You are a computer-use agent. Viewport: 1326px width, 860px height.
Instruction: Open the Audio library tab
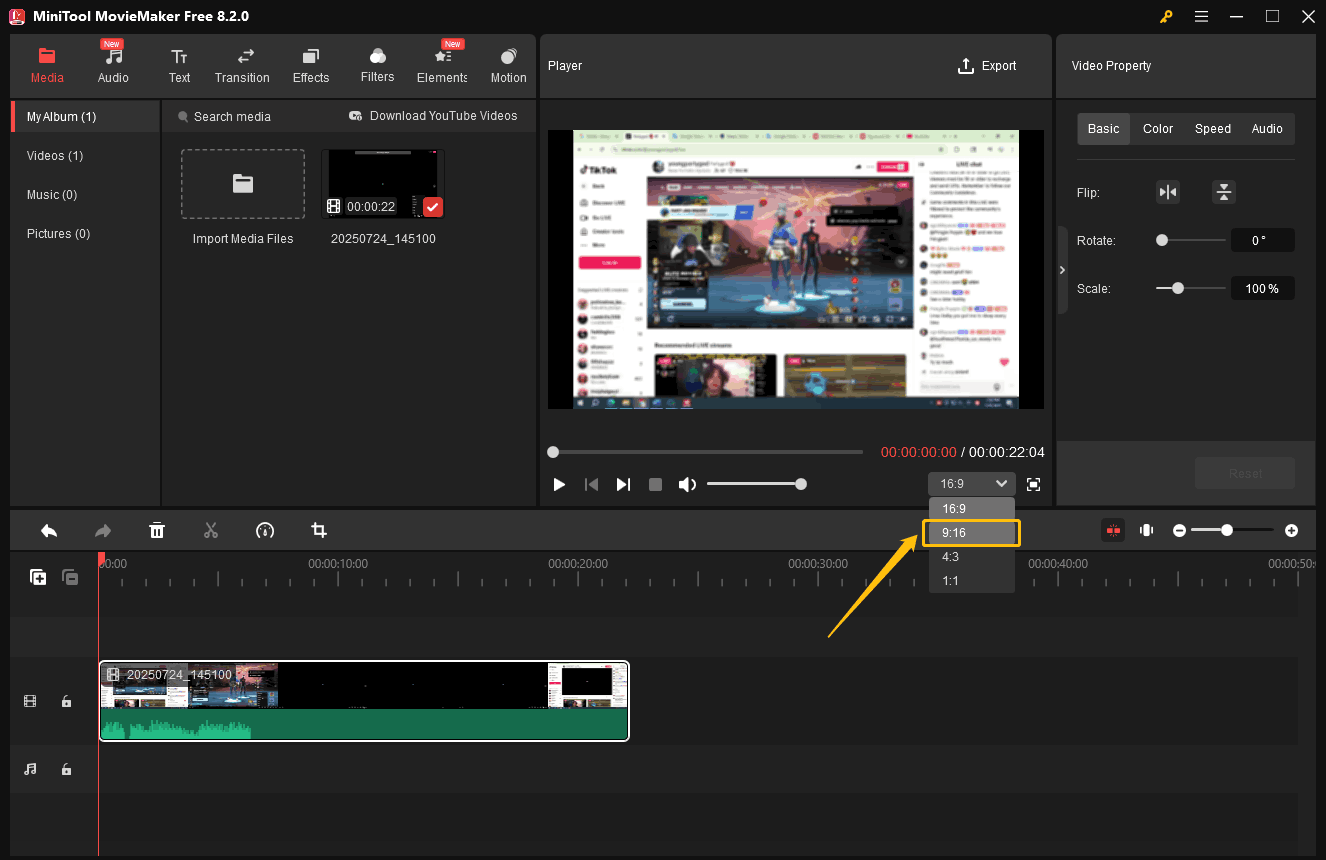[x=113, y=65]
